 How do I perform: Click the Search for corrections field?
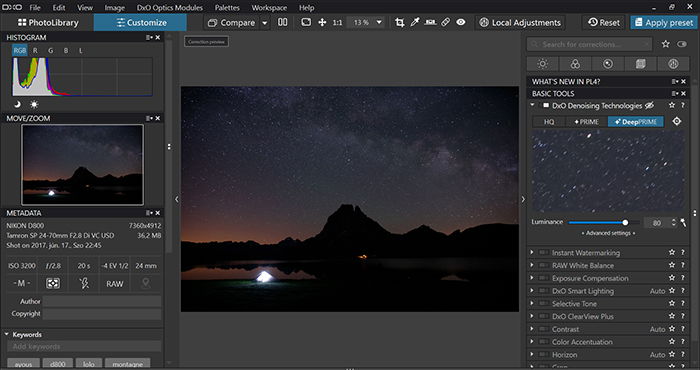(x=589, y=44)
